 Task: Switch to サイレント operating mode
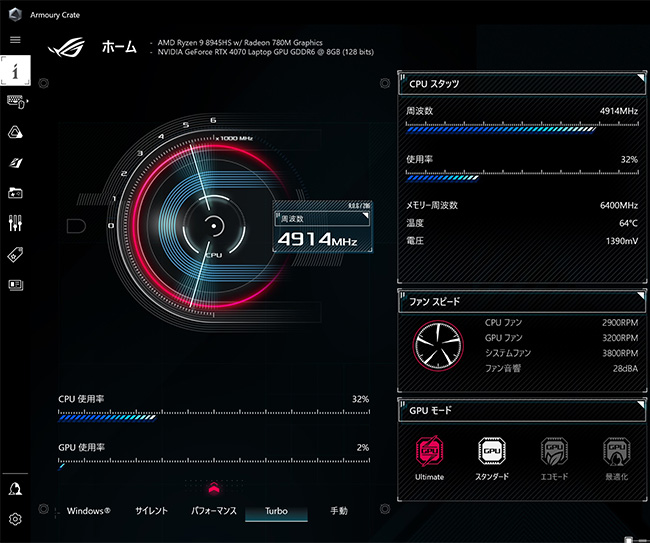151,511
